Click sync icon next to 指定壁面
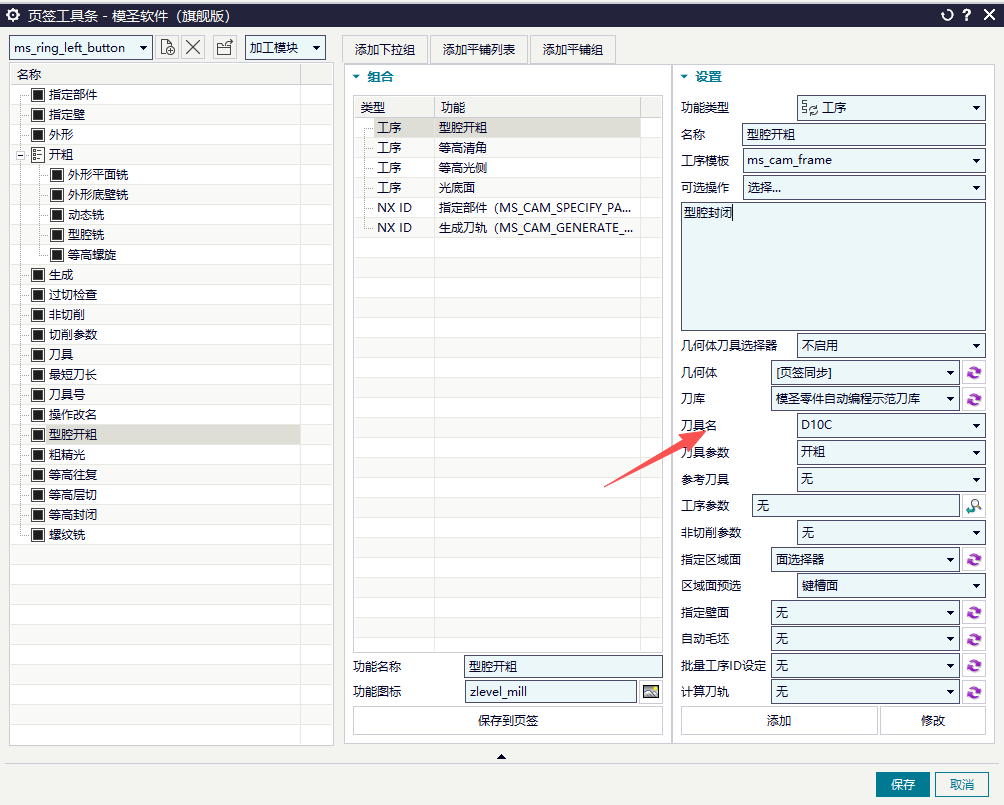This screenshot has width=1004, height=805. [974, 613]
